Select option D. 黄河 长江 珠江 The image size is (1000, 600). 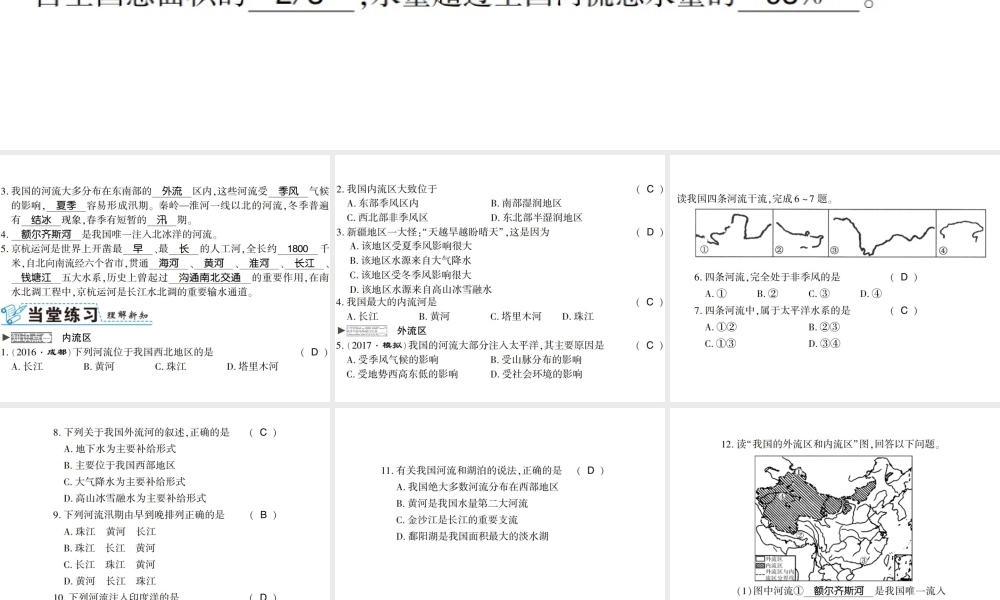(x=109, y=582)
